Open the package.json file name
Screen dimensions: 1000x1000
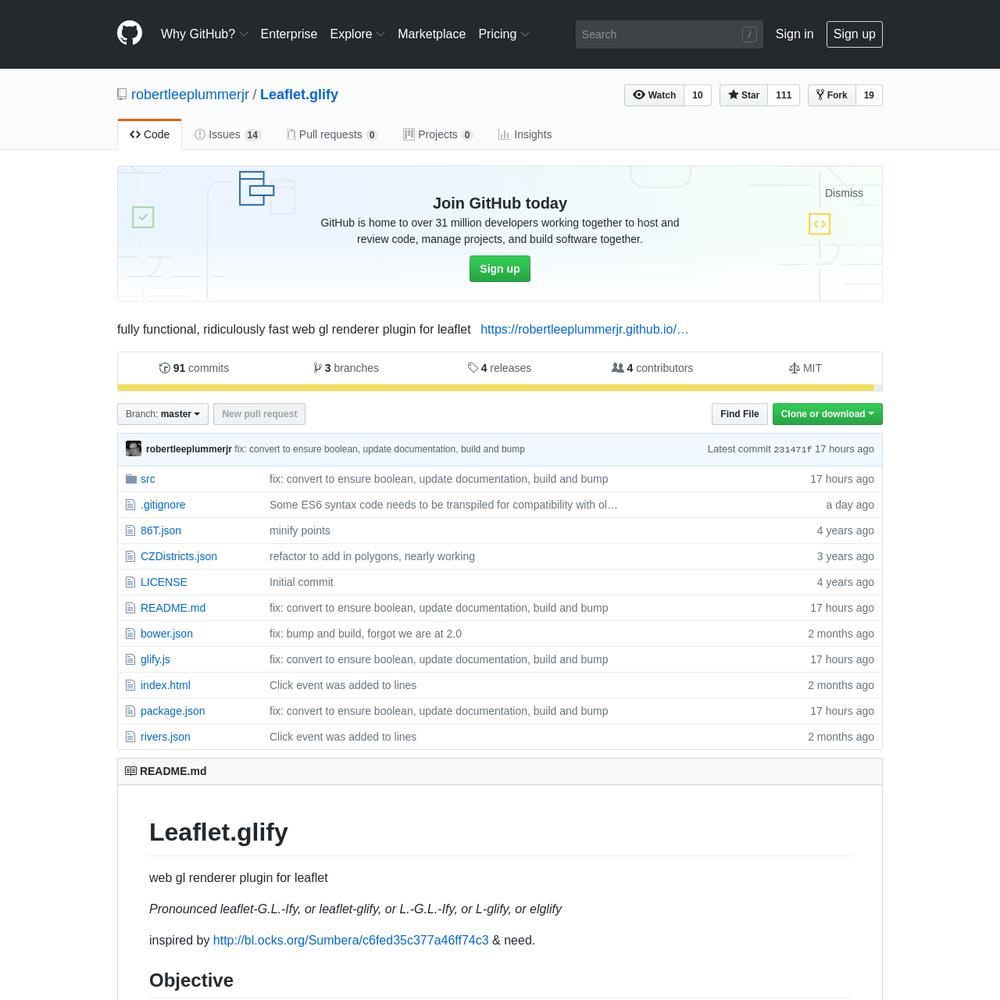172,711
